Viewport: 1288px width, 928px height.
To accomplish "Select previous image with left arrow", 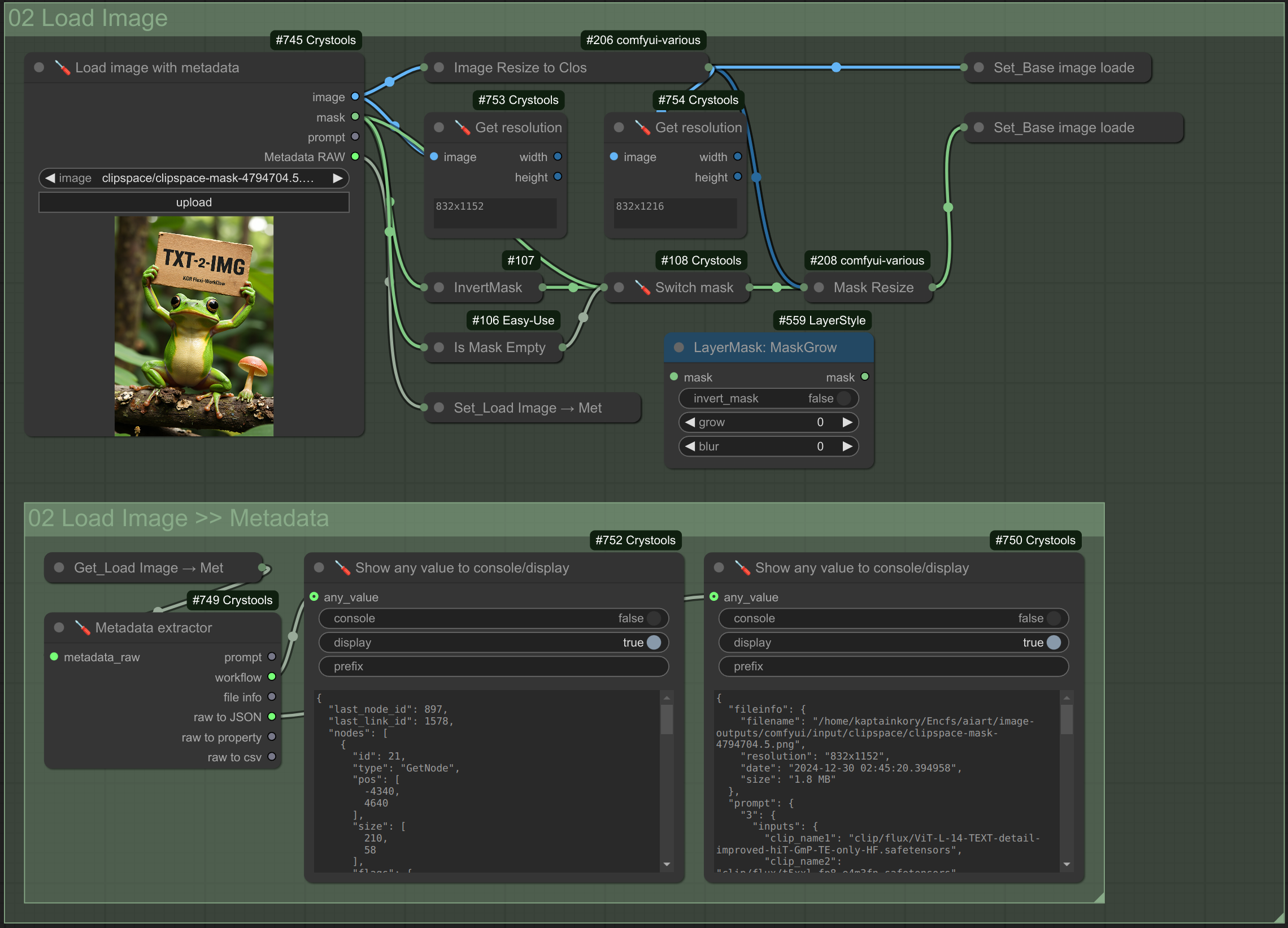I will click(x=50, y=179).
